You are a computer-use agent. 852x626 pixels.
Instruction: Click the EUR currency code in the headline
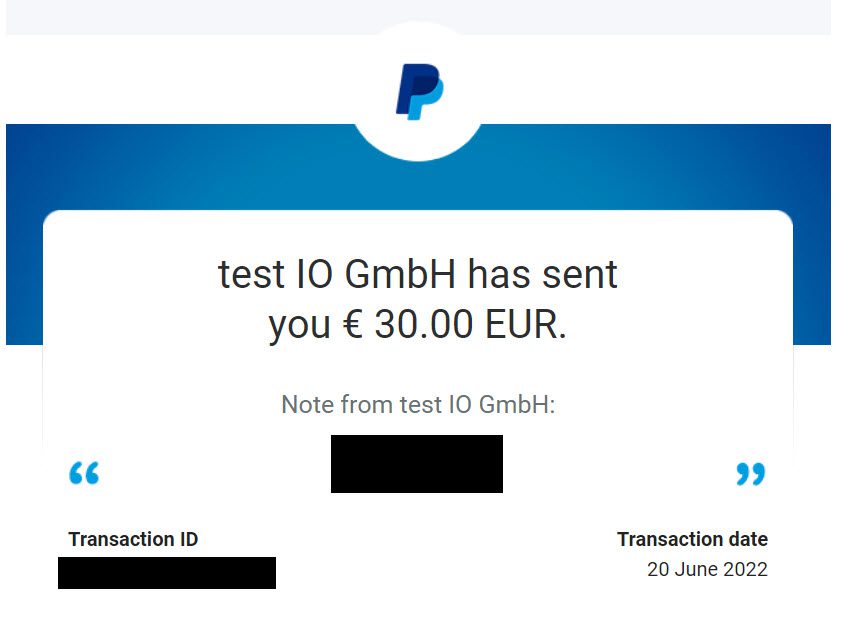coord(525,324)
